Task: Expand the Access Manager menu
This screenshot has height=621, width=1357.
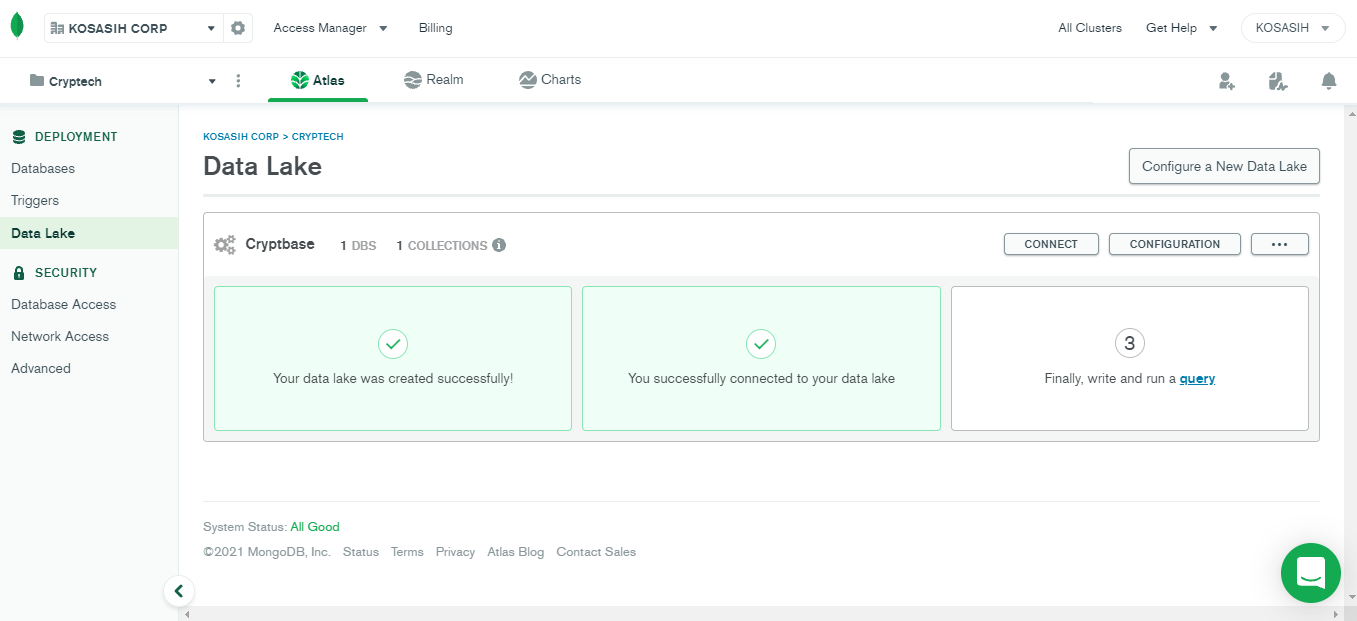Action: click(330, 28)
